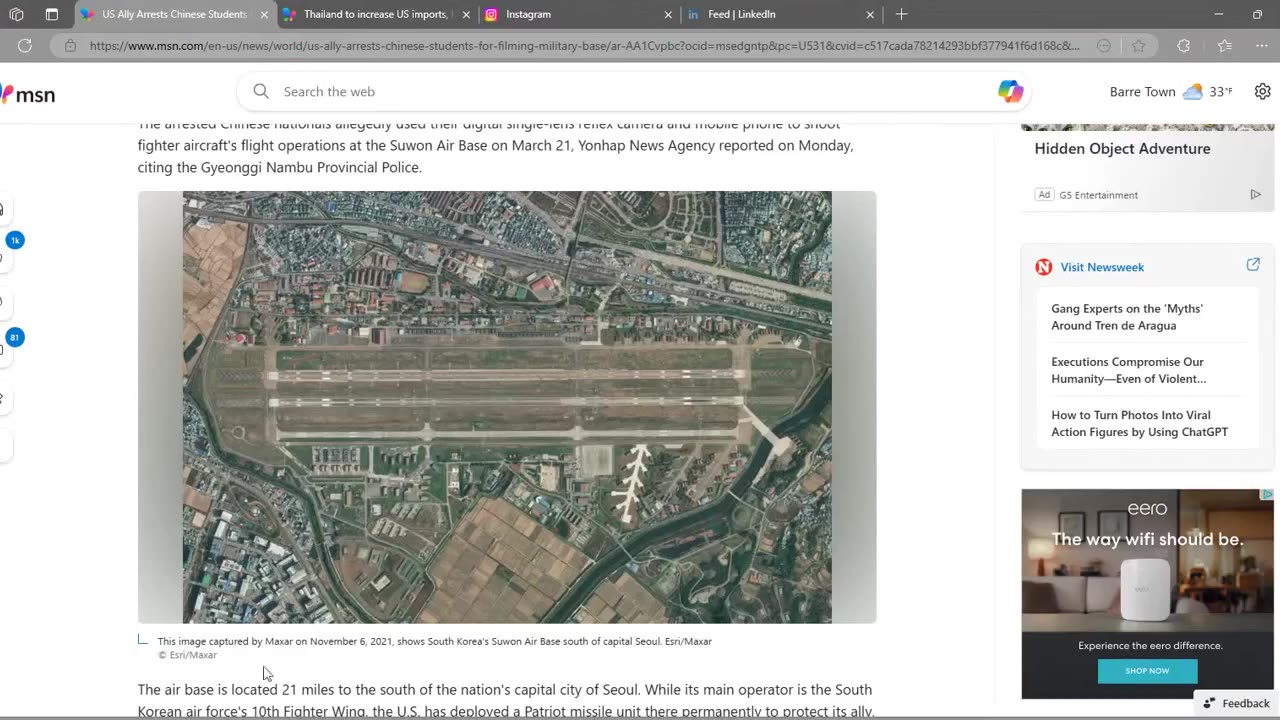Click the Search the web input field
1280x720 pixels.
630,92
